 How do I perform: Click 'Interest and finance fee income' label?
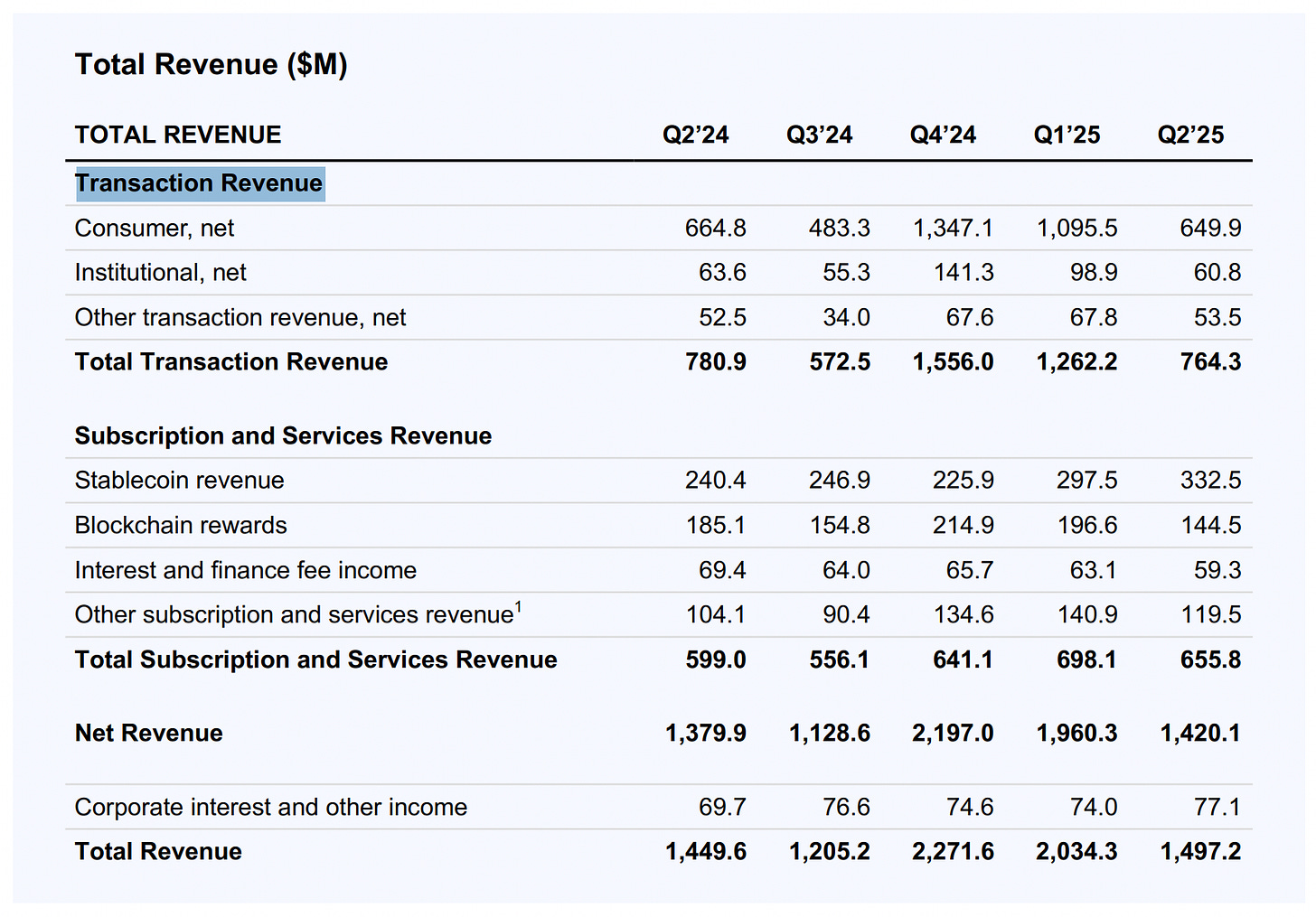[246, 571]
